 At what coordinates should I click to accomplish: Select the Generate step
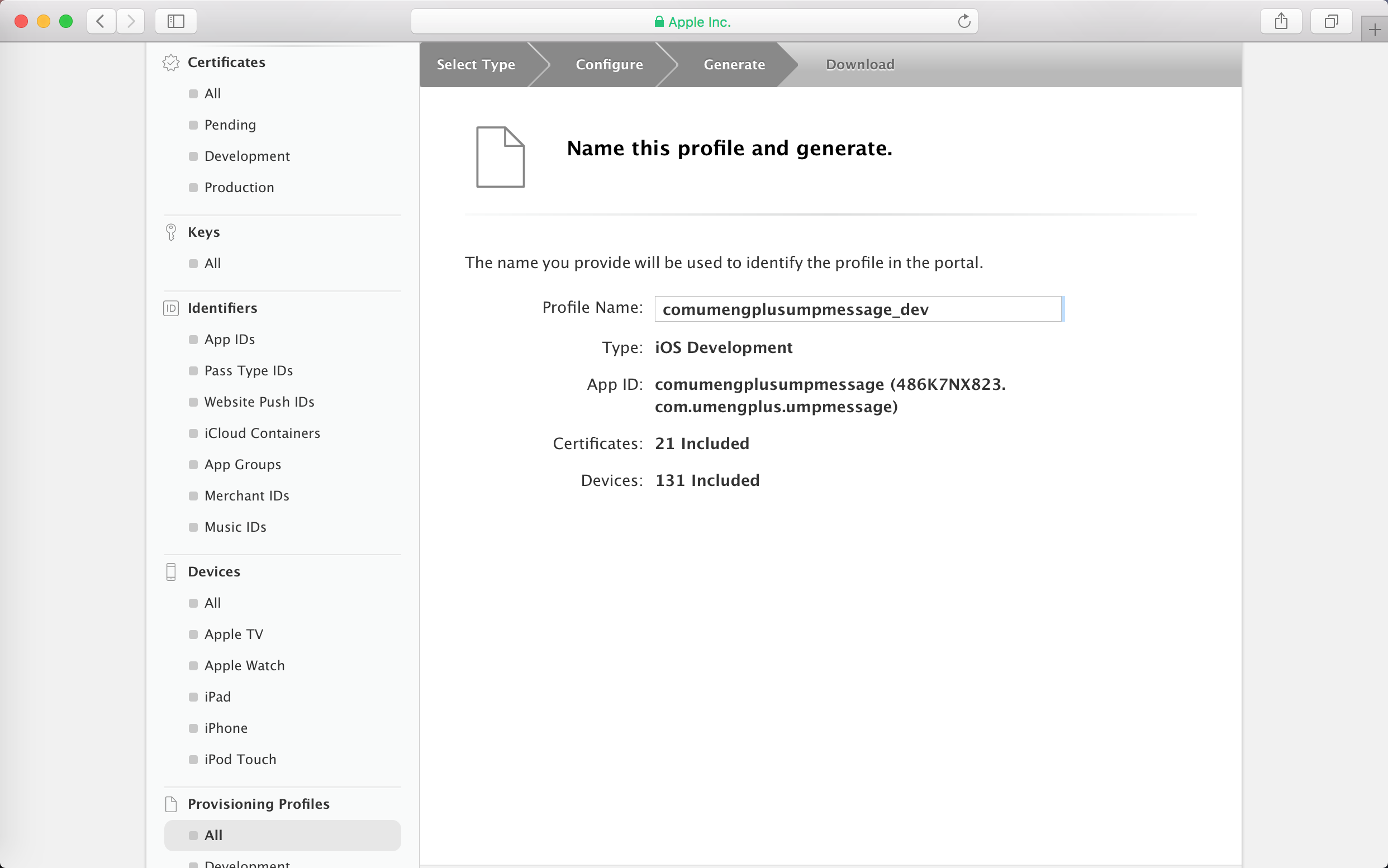click(734, 64)
